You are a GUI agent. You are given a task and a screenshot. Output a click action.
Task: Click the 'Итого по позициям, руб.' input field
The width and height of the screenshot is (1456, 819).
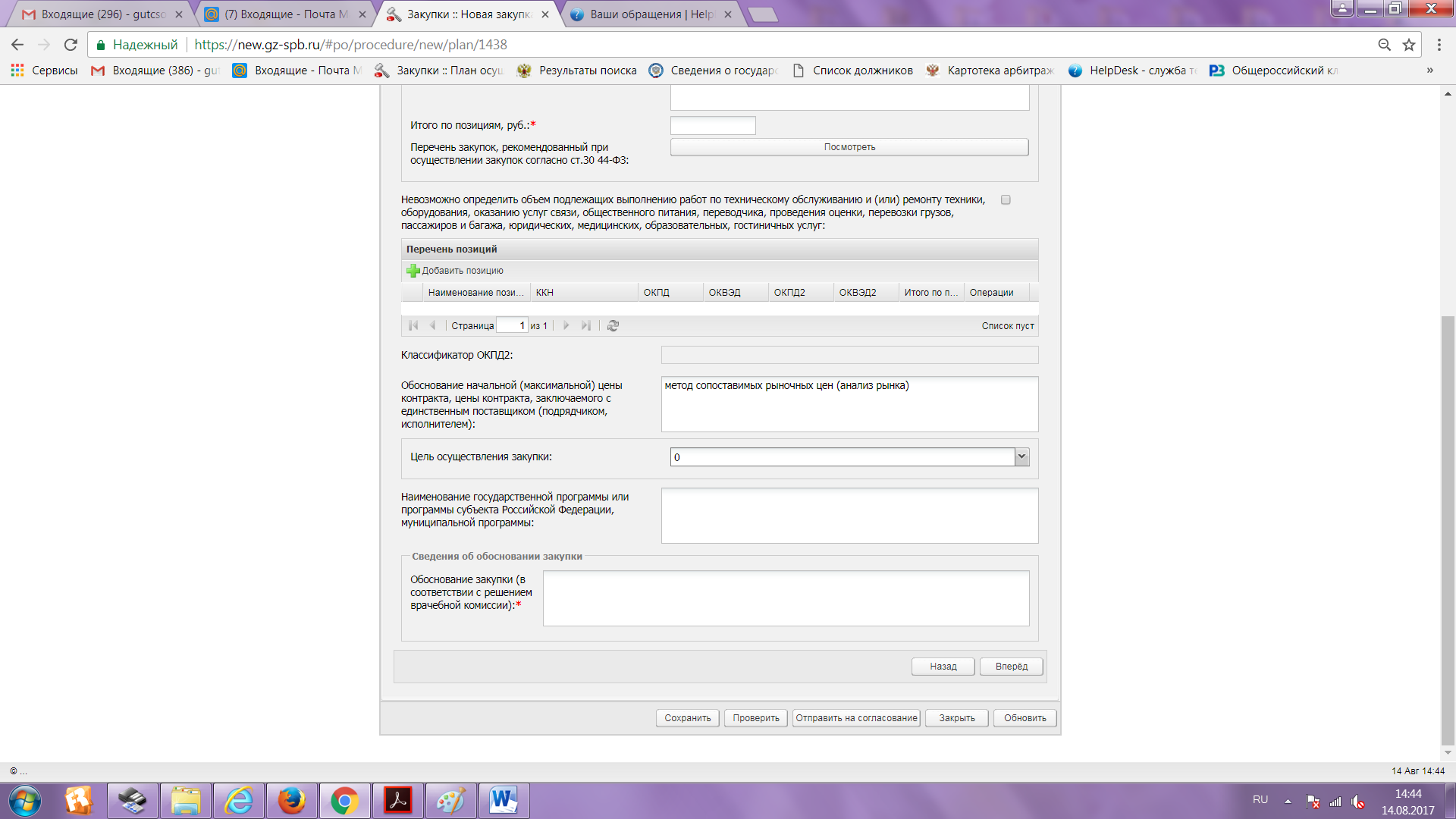tap(712, 126)
